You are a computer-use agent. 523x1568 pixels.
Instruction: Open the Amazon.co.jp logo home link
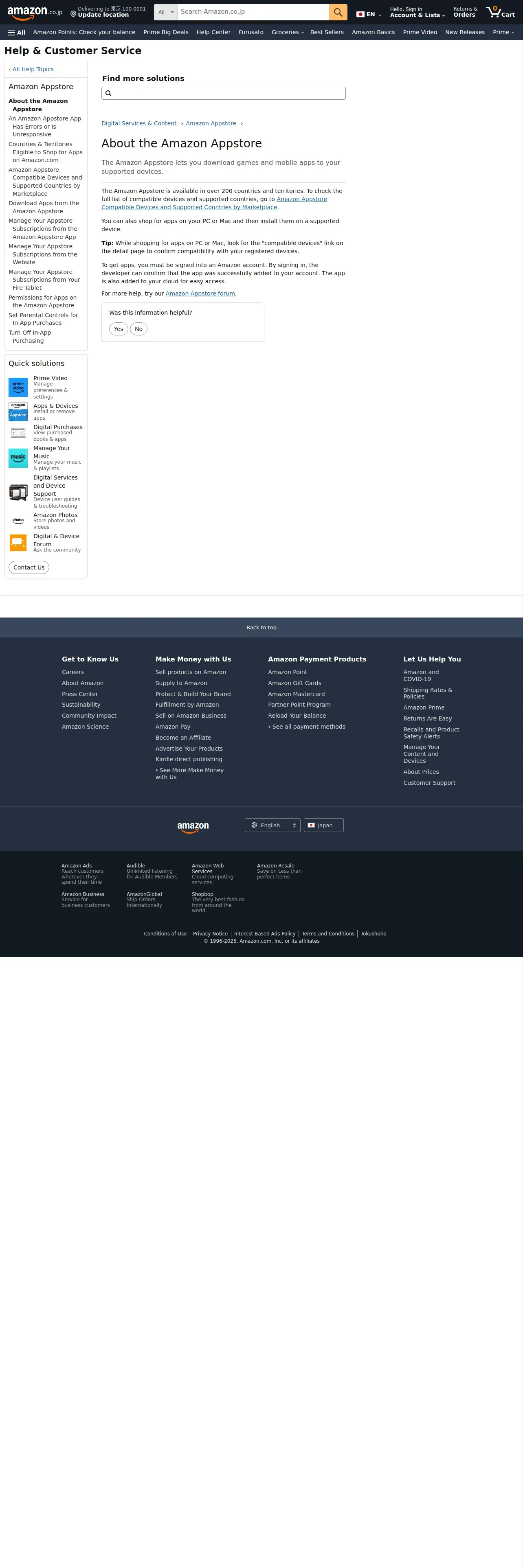35,12
